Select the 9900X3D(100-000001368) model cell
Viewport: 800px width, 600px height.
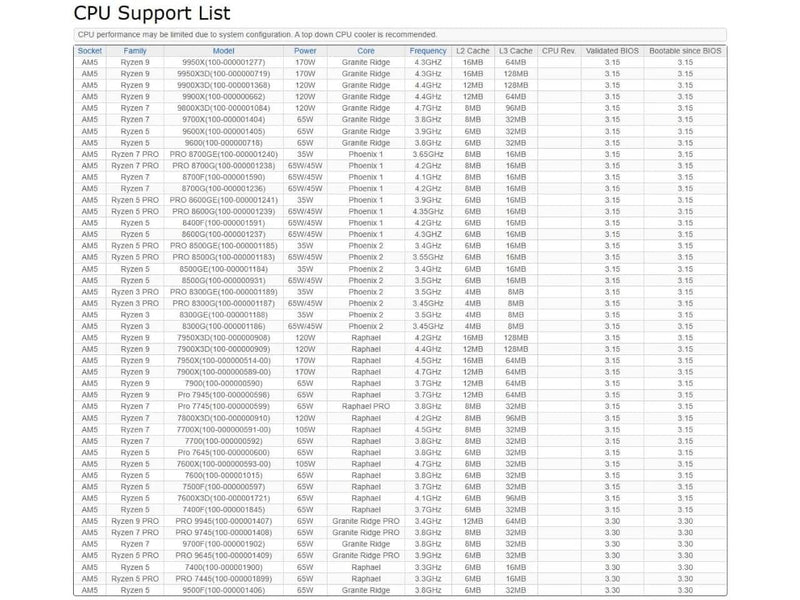click(x=223, y=85)
